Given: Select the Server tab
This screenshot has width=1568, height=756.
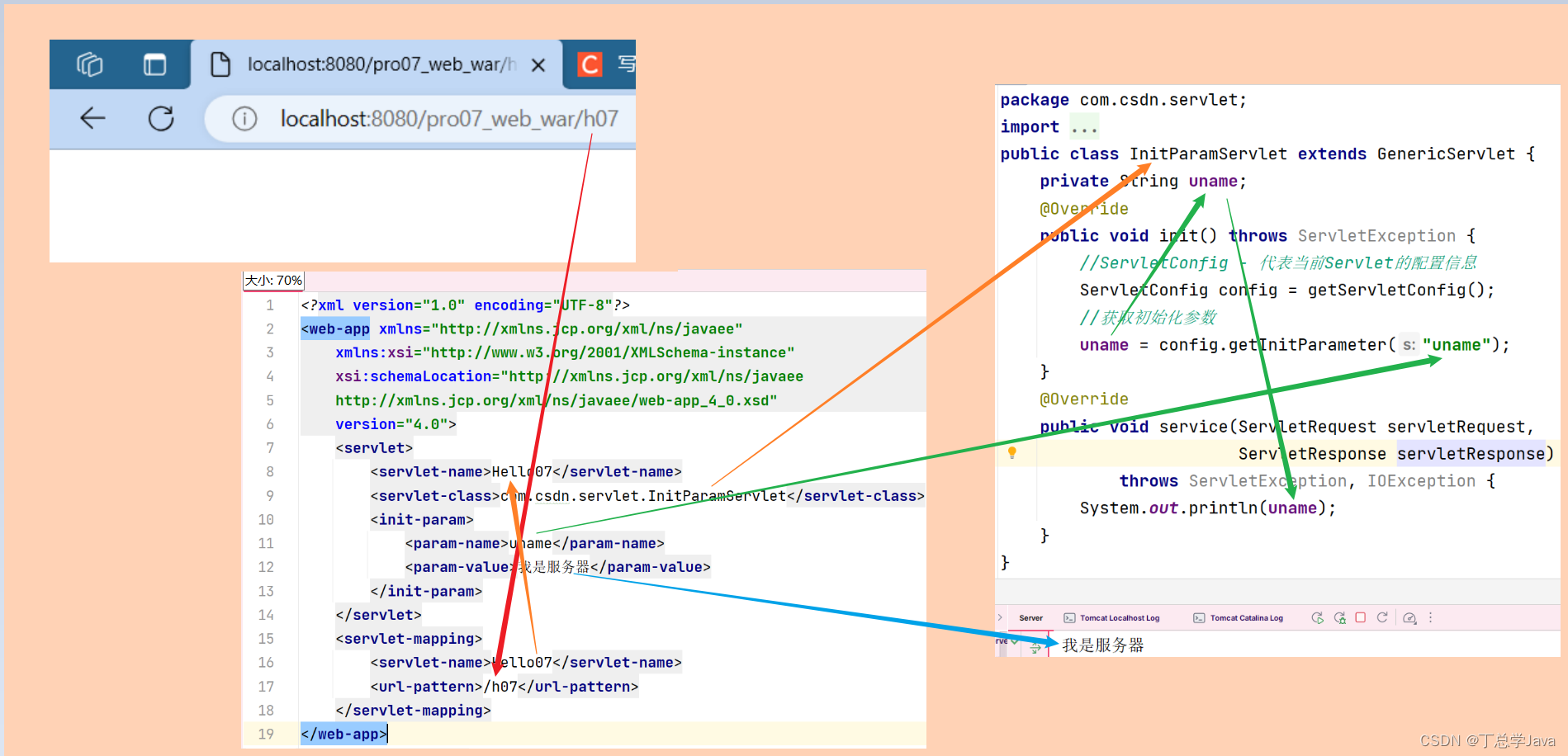Looking at the screenshot, I should pos(1030,618).
